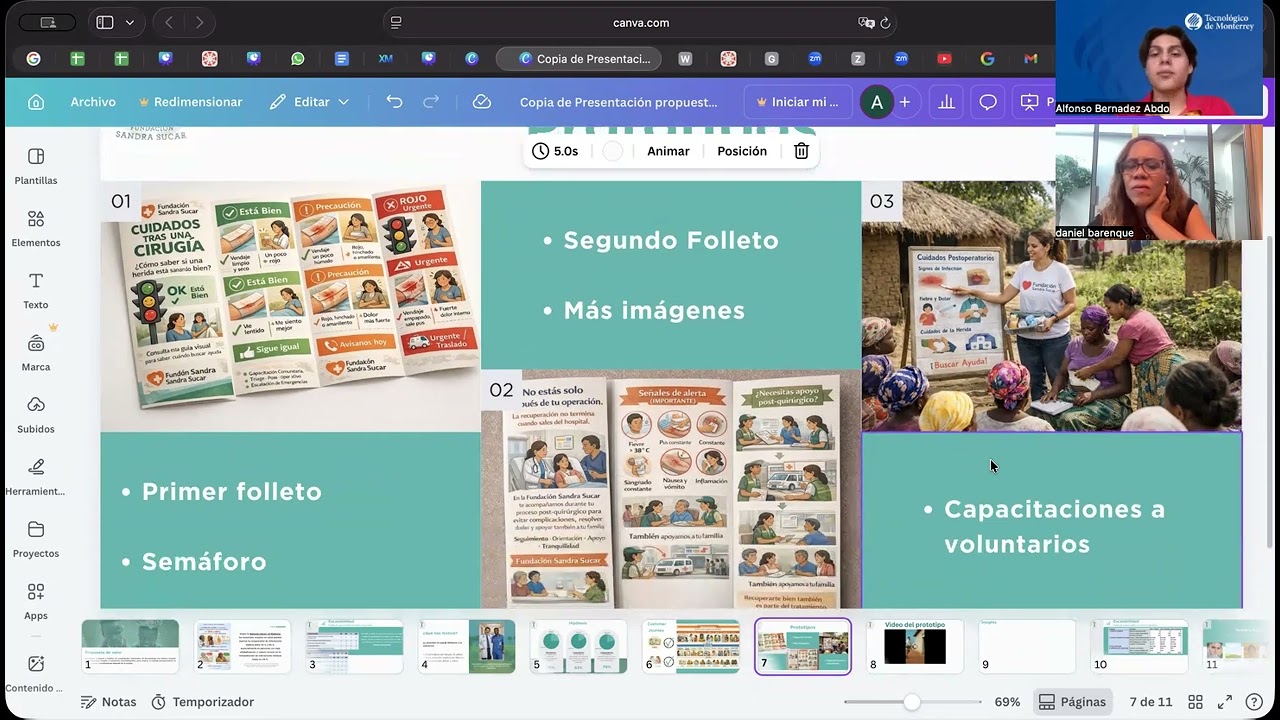Add collaborator with the plus icon
1280x720 pixels.
click(905, 102)
